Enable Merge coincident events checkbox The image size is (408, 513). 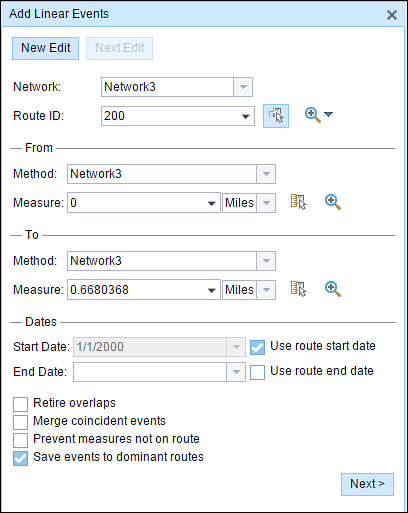[20, 422]
